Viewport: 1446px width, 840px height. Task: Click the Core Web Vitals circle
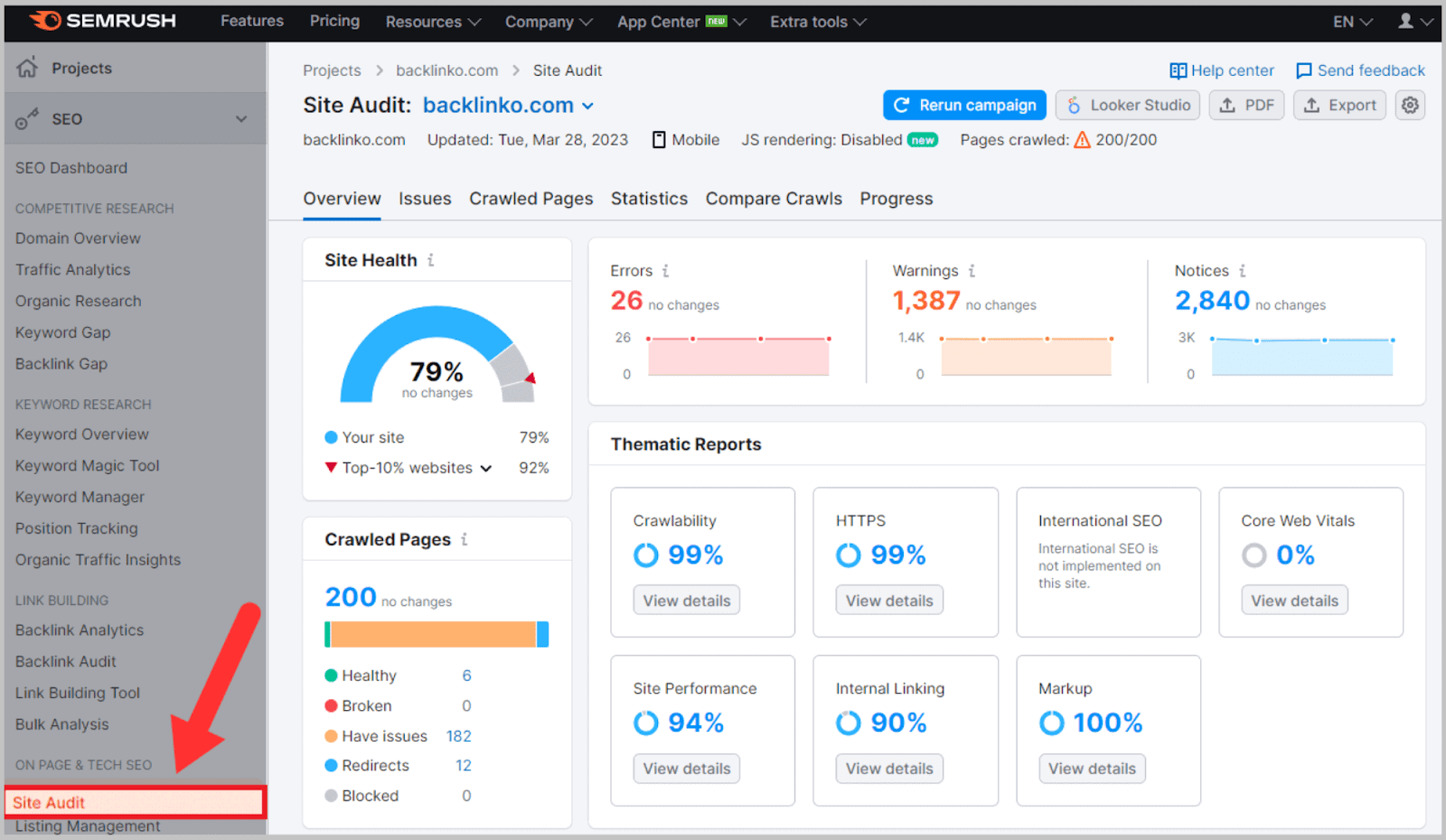point(1254,555)
